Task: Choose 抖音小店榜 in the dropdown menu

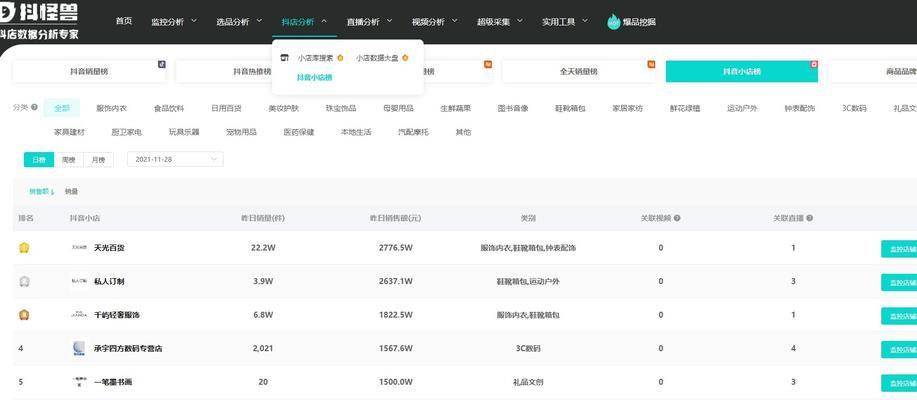Action: pyautogui.click(x=315, y=77)
